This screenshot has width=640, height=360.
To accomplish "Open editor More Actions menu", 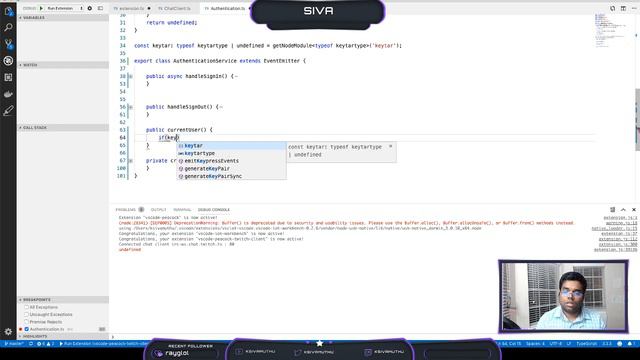I will click(634, 8).
